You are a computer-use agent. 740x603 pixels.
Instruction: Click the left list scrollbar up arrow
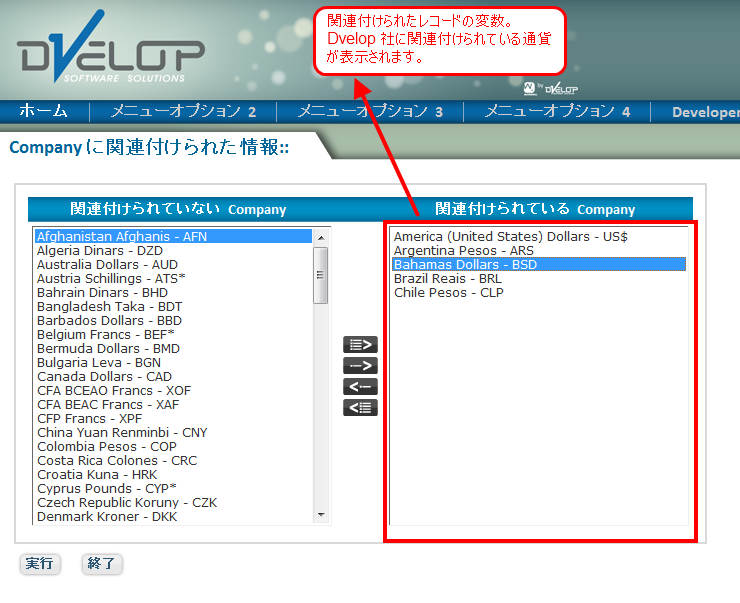[x=321, y=238]
